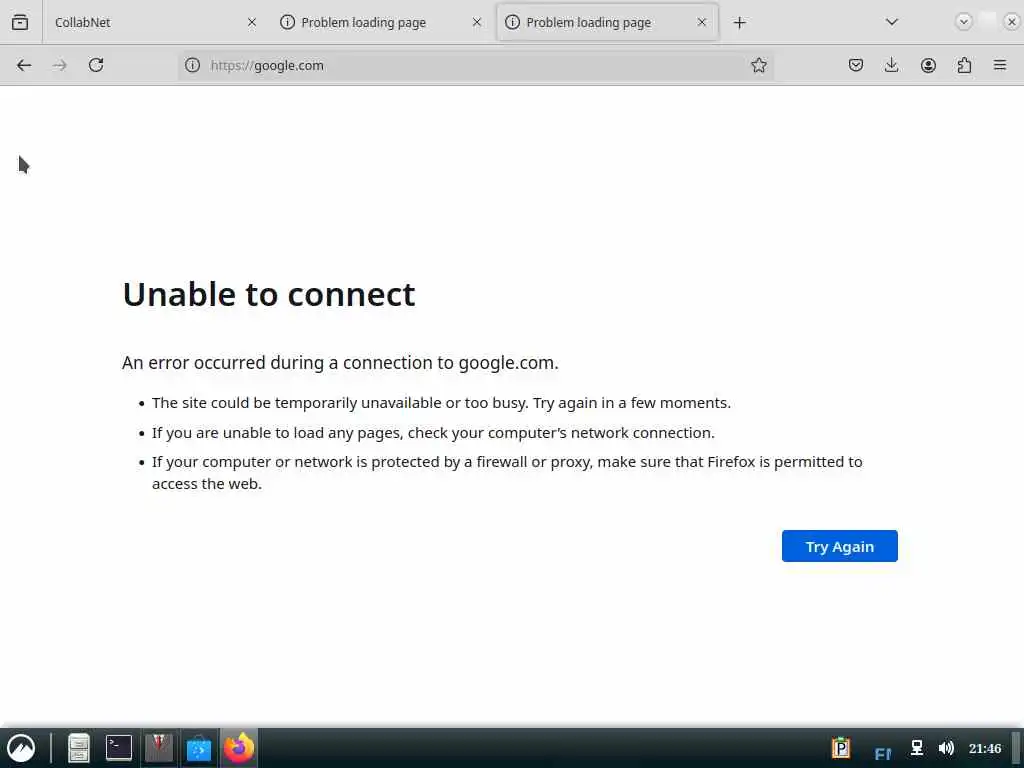1024x768 pixels.
Task: Switch to the CollabNet tab
Action: point(154,22)
